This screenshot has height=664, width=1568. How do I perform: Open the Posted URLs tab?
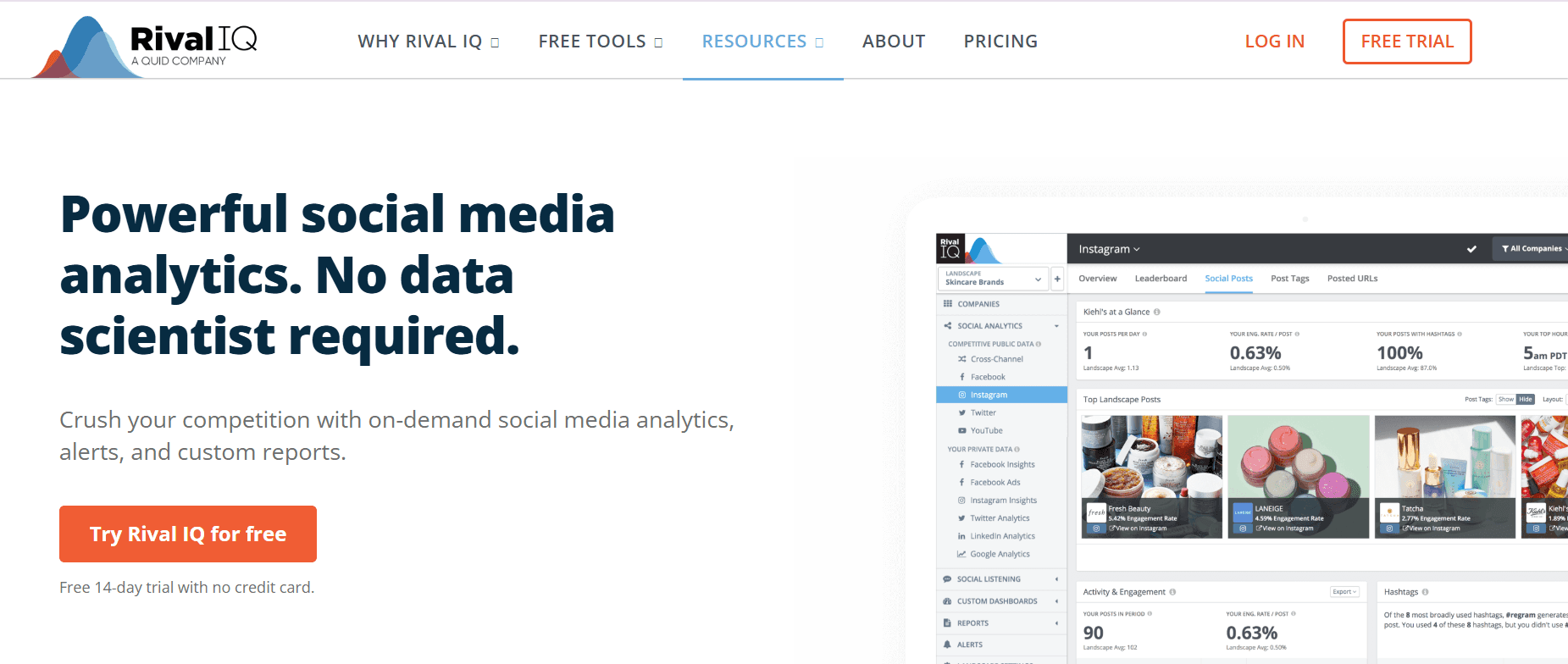1352,279
